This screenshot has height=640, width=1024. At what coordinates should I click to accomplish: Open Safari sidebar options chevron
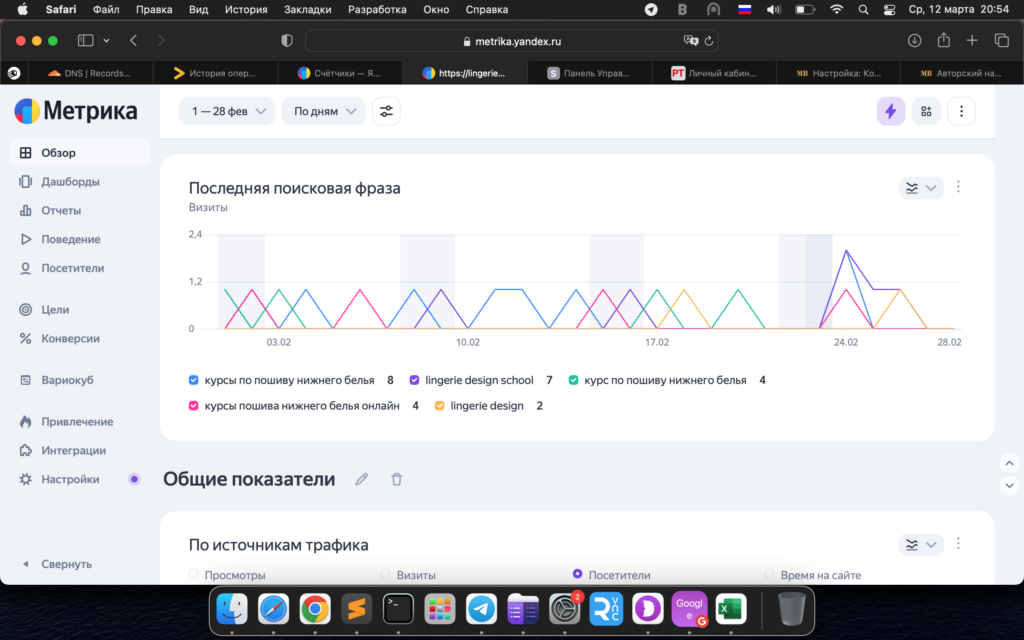[x=106, y=40]
